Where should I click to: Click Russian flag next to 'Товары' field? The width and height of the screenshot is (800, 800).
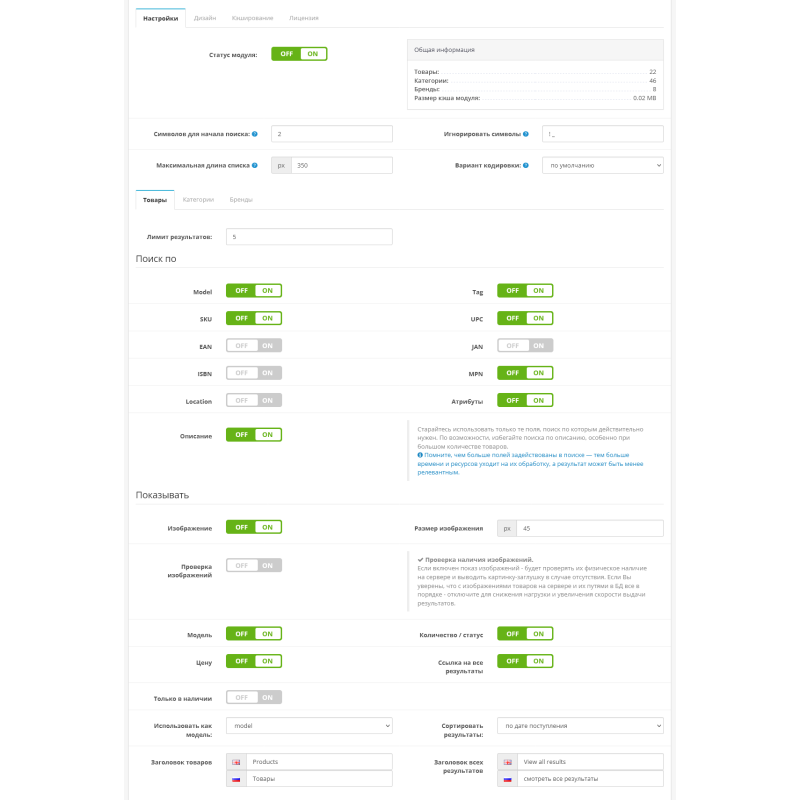pos(236,778)
